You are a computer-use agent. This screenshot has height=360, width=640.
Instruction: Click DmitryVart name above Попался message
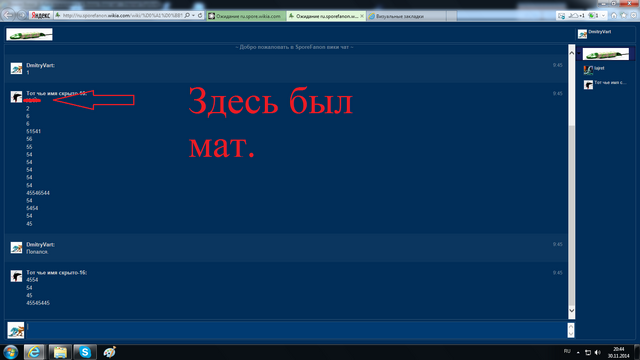(40, 244)
